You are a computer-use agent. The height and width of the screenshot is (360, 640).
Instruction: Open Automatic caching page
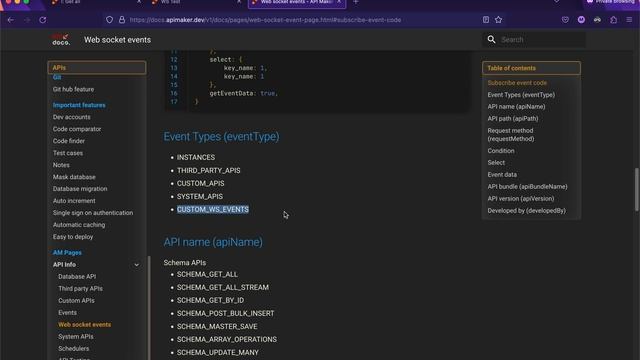pyautogui.click(x=79, y=224)
